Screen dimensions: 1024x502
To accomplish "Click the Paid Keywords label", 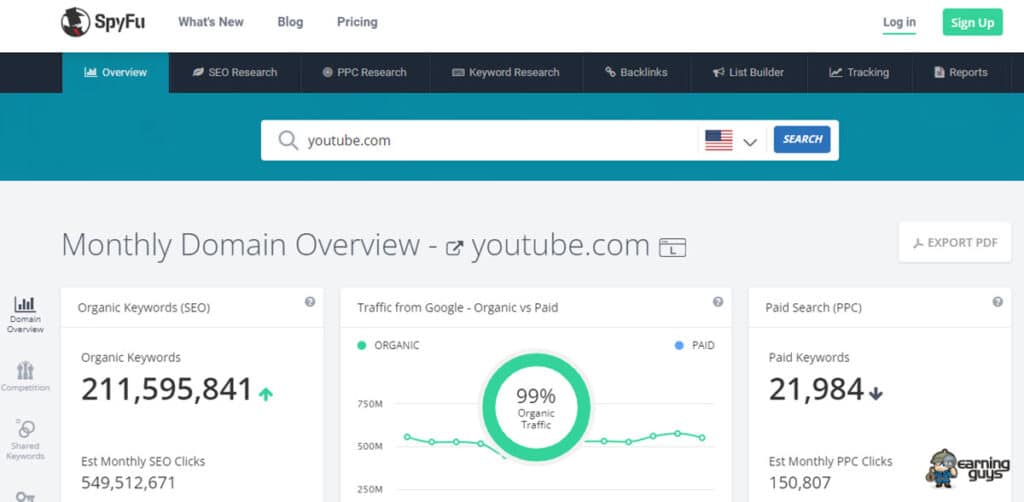I will pyautogui.click(x=809, y=358).
